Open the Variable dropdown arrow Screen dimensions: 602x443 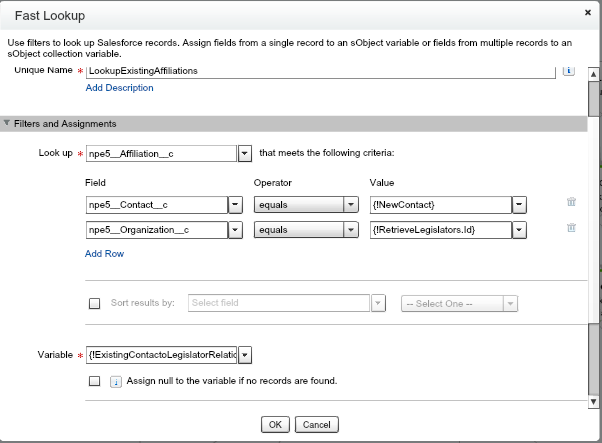(x=245, y=355)
